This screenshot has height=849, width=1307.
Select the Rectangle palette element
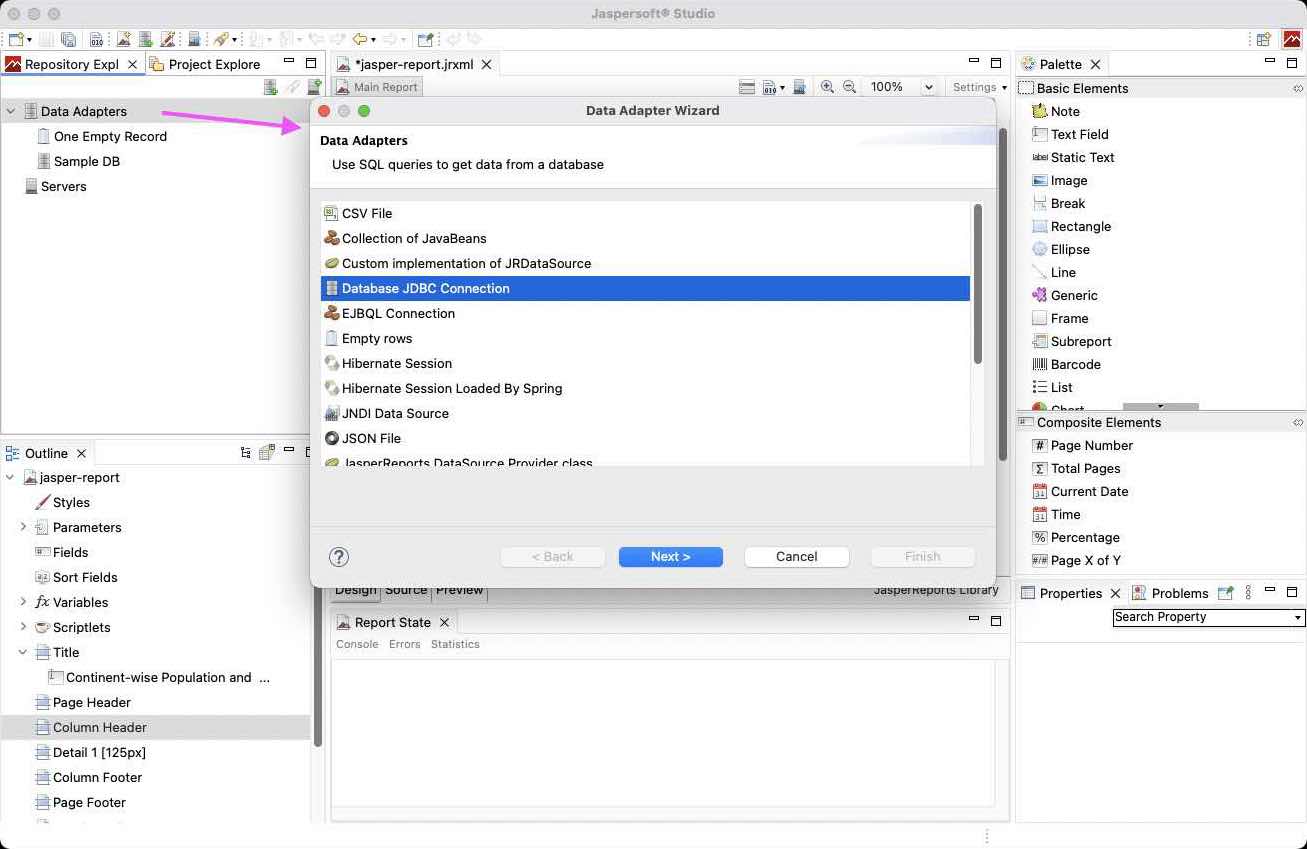[1071, 226]
